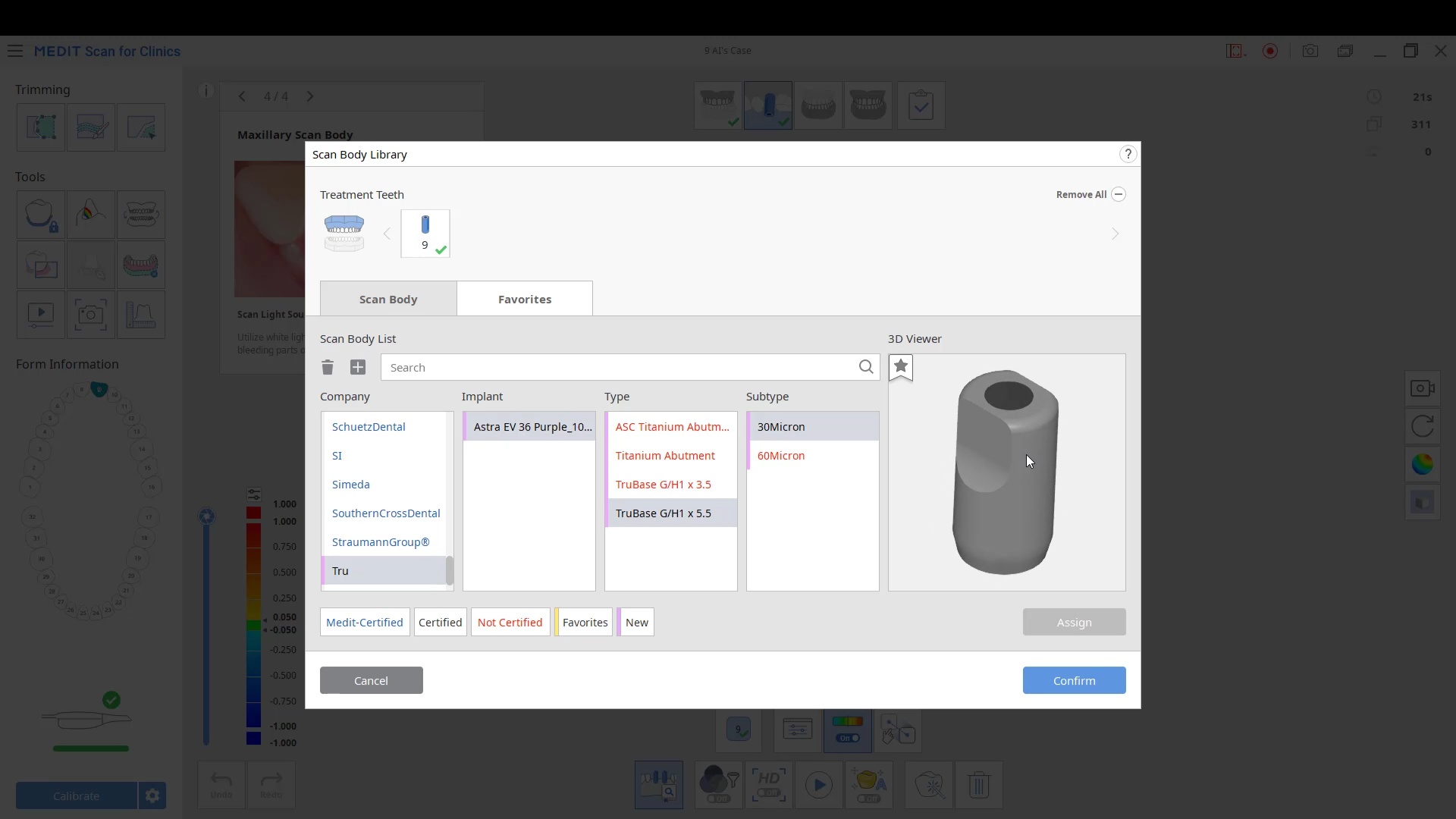This screenshot has width=1456, height=819.
Task: Add new scan body with plus icon
Action: click(x=358, y=368)
